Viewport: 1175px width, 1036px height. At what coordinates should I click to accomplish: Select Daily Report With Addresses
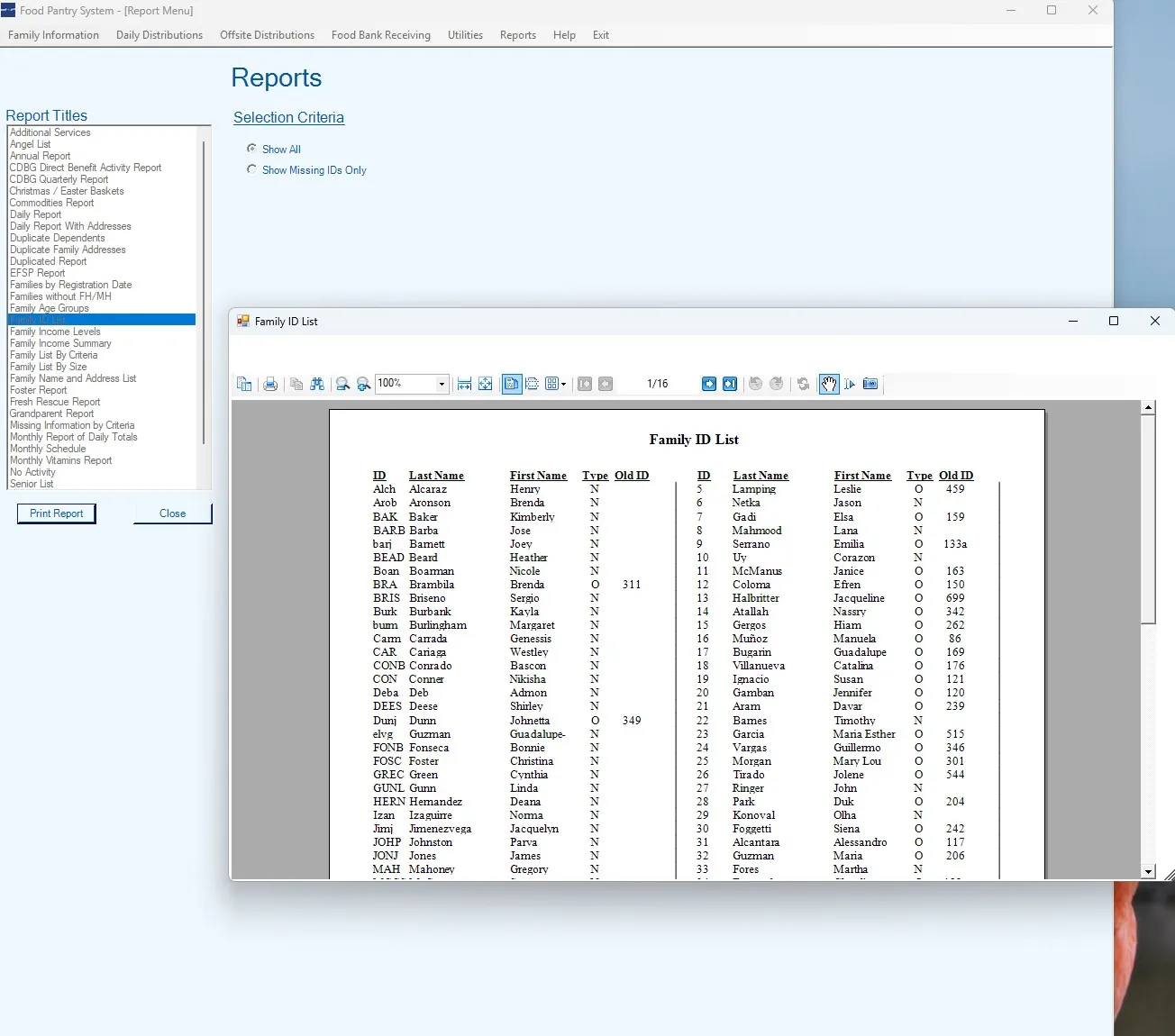(x=101, y=226)
